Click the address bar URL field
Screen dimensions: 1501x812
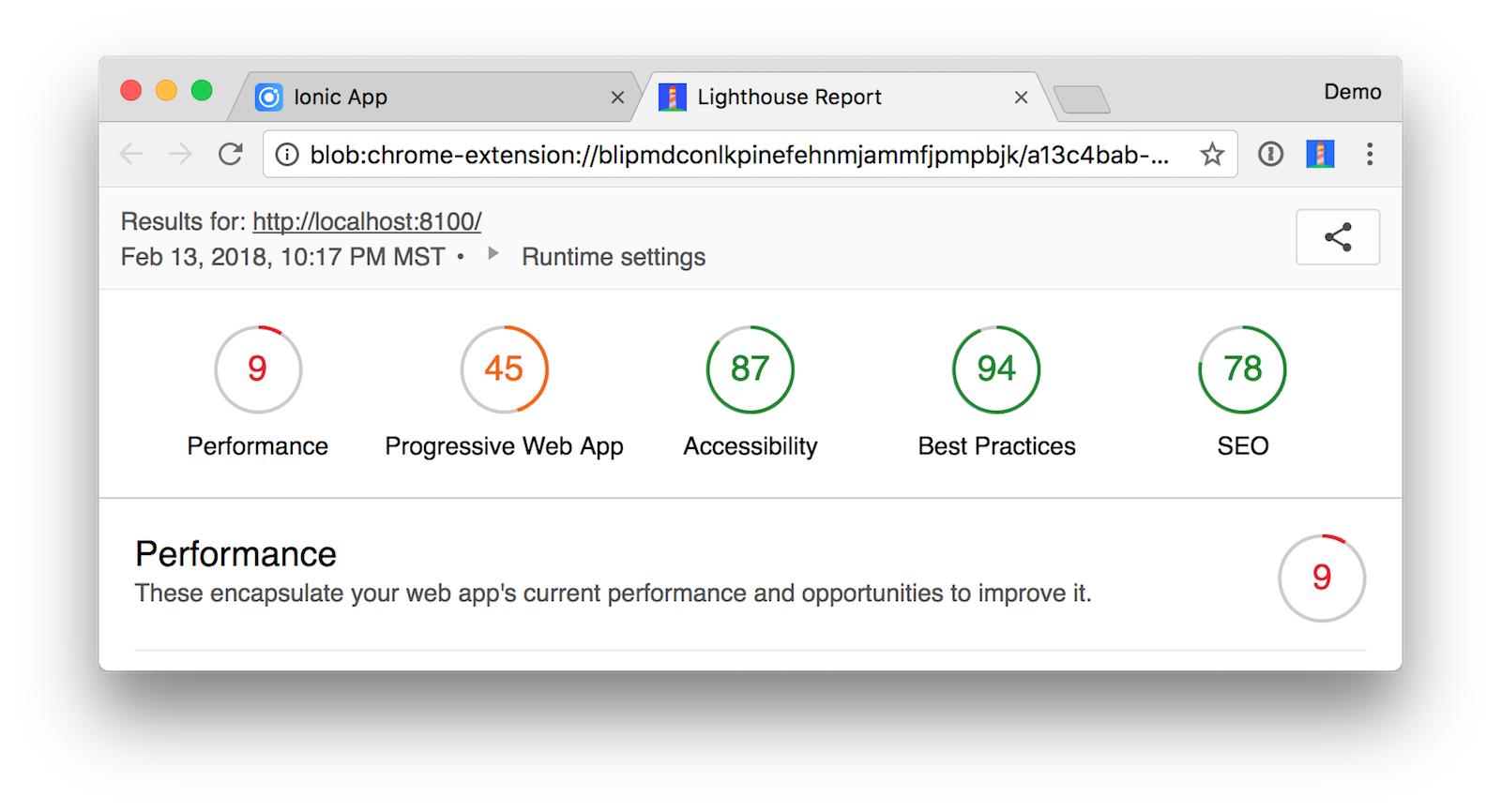[739, 155]
